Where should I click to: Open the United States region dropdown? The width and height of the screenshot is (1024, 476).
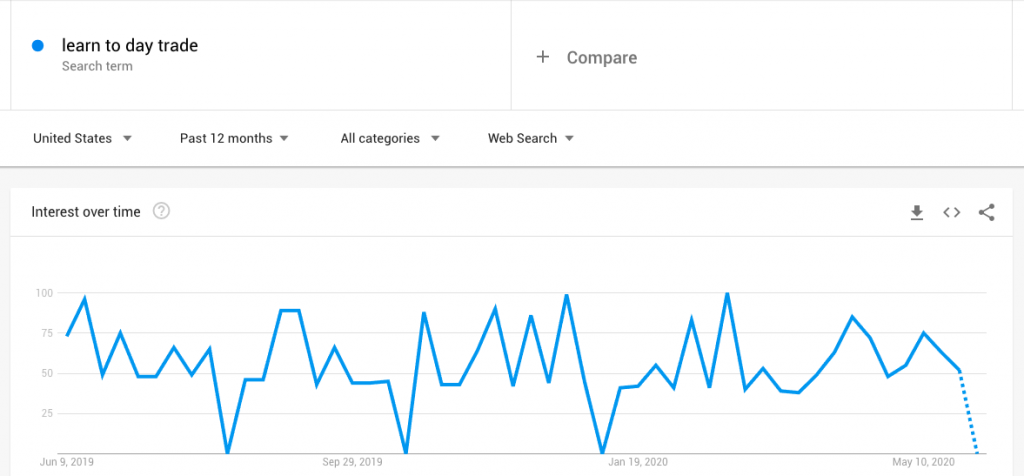click(x=82, y=138)
